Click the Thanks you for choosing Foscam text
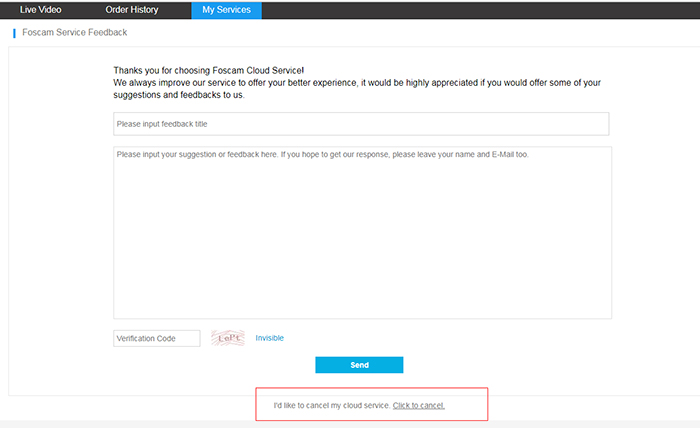700x428 pixels. click(x=208, y=71)
